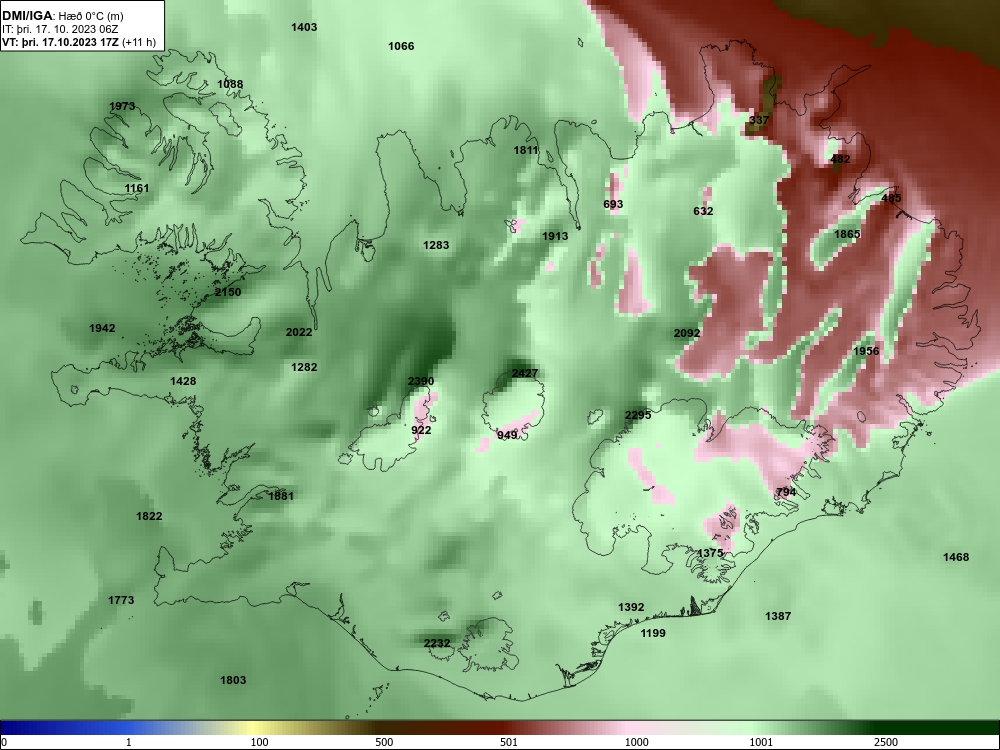This screenshot has height=750, width=1000.
Task: Select the 485 height label
Action: (891, 198)
